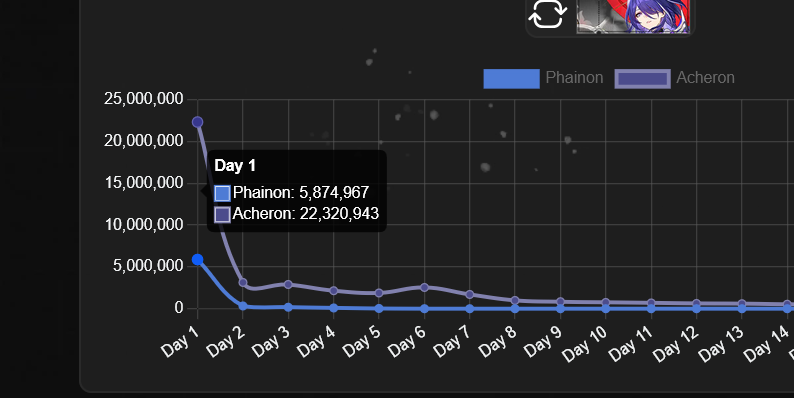The height and width of the screenshot is (398, 794).
Task: Click Acheron's Day 6 data point
Action: pos(424,287)
